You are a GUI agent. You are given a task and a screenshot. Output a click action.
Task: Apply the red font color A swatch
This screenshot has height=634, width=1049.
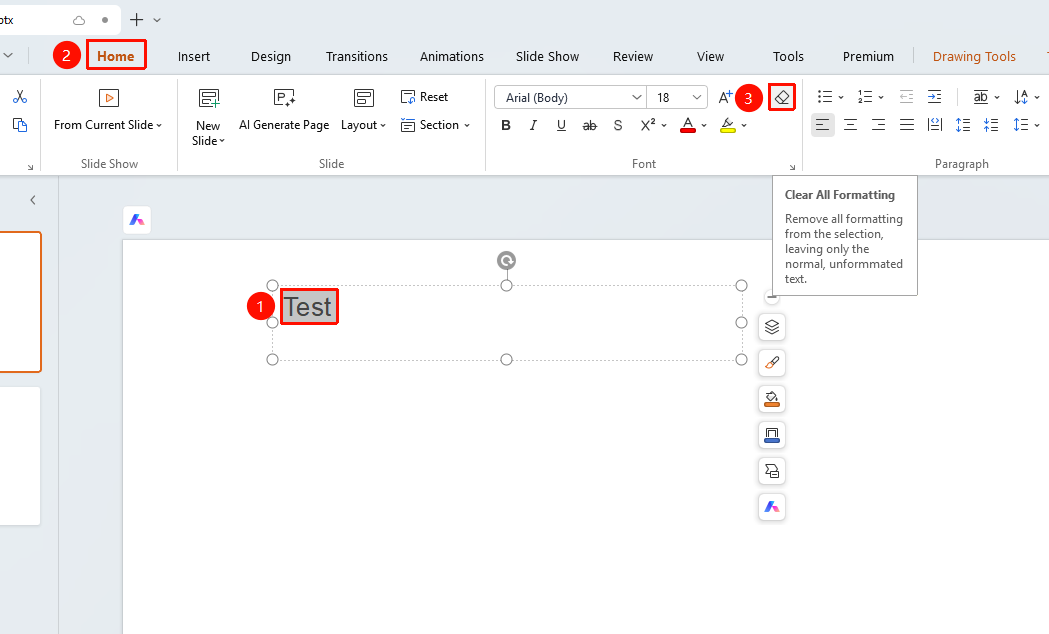tap(688, 125)
